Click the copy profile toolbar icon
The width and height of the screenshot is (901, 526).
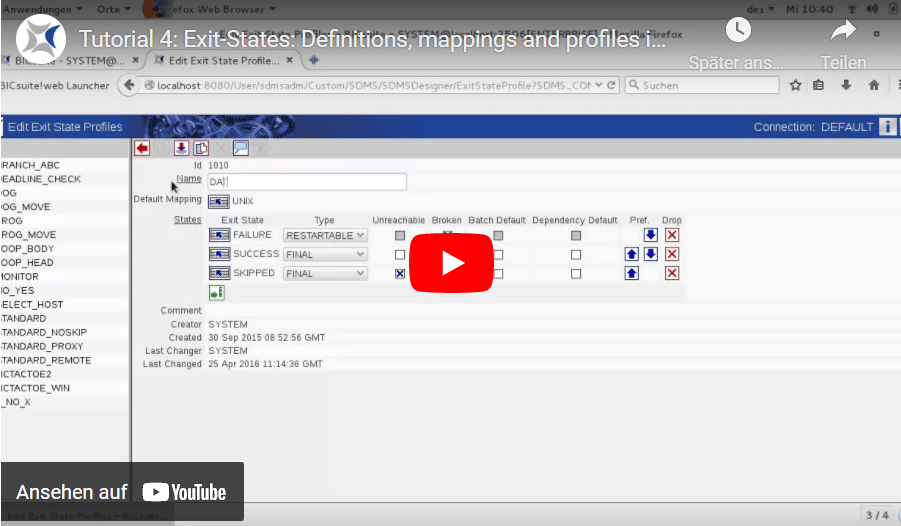coord(200,148)
